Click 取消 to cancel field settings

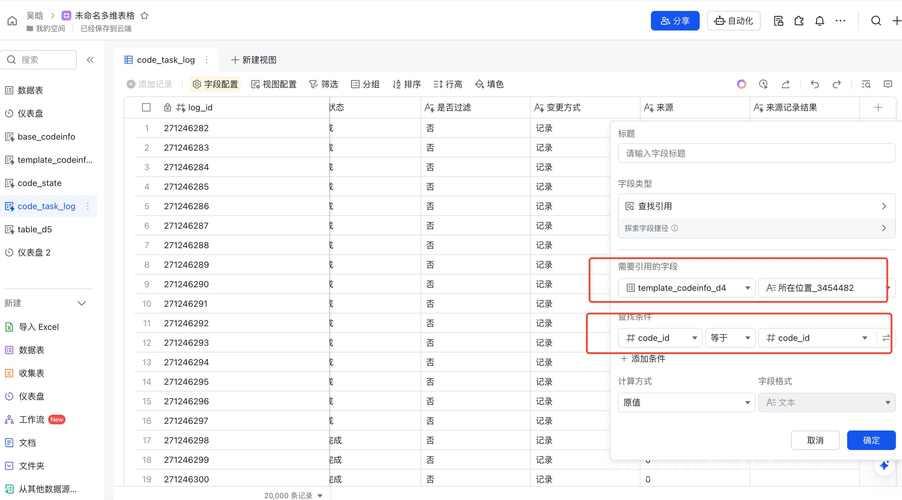click(x=815, y=440)
